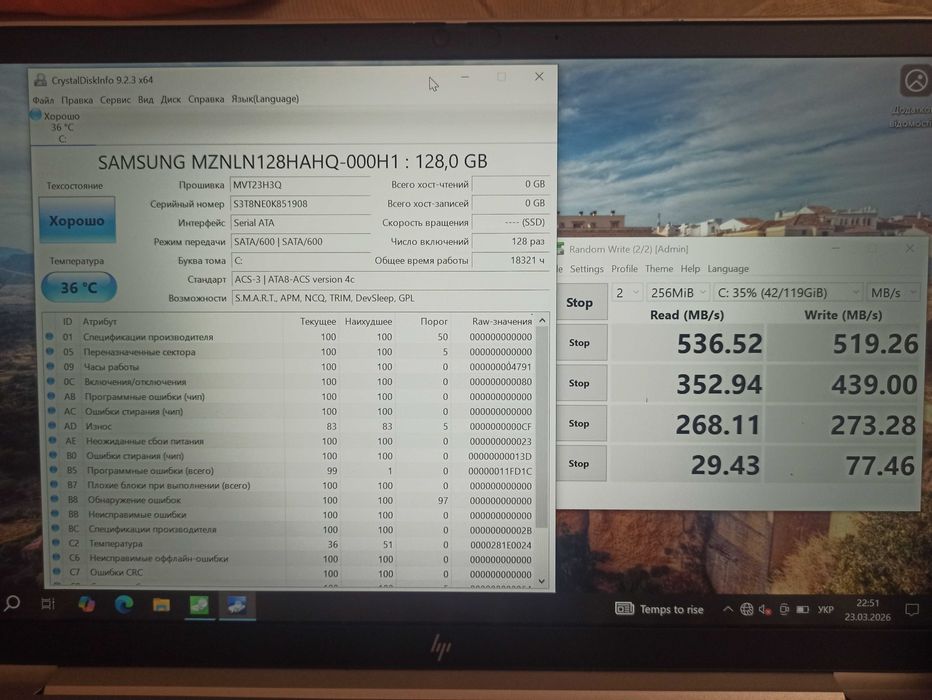932x700 pixels.
Task: Click the 128 раз power-on count field
Action: click(x=509, y=241)
